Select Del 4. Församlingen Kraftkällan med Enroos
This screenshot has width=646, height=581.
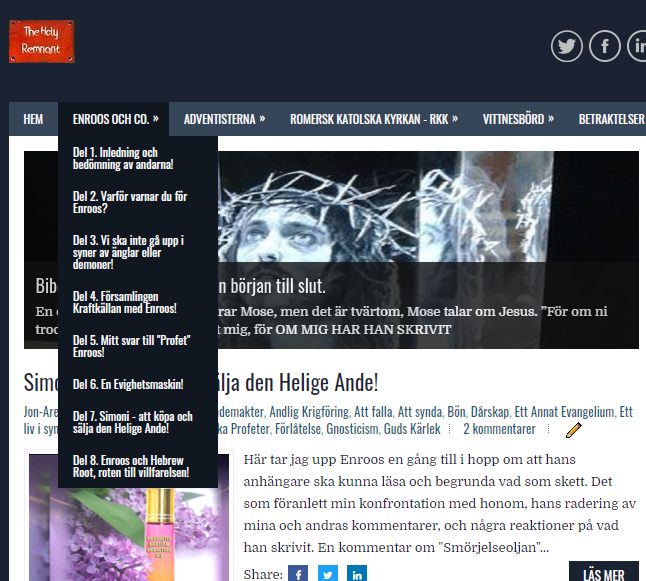[125, 302]
